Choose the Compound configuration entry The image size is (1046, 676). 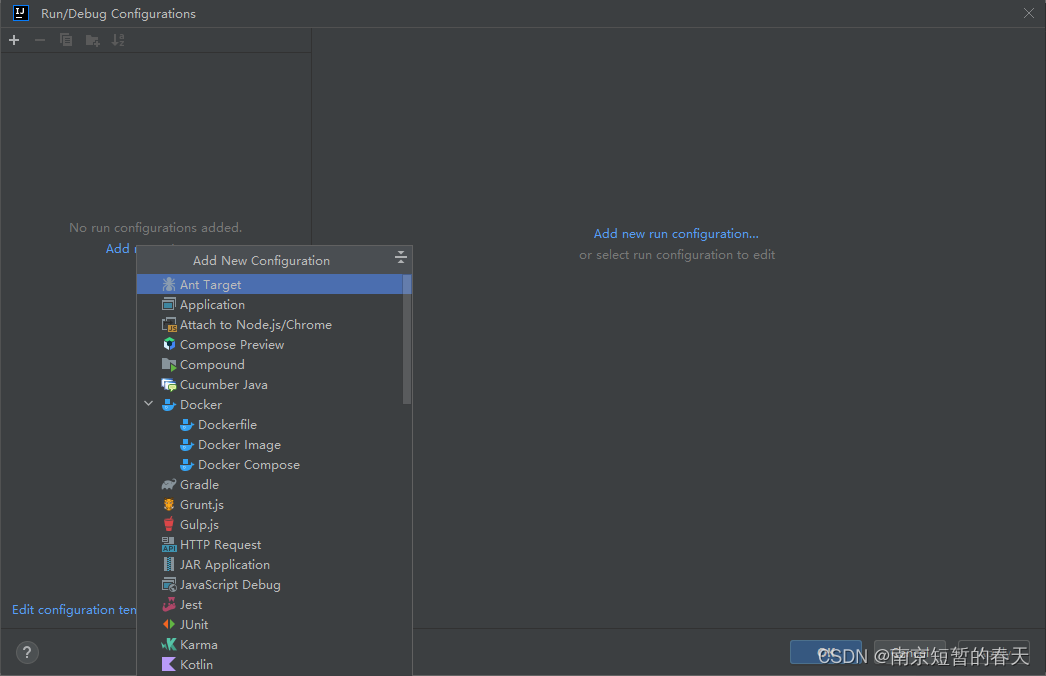tap(274, 364)
